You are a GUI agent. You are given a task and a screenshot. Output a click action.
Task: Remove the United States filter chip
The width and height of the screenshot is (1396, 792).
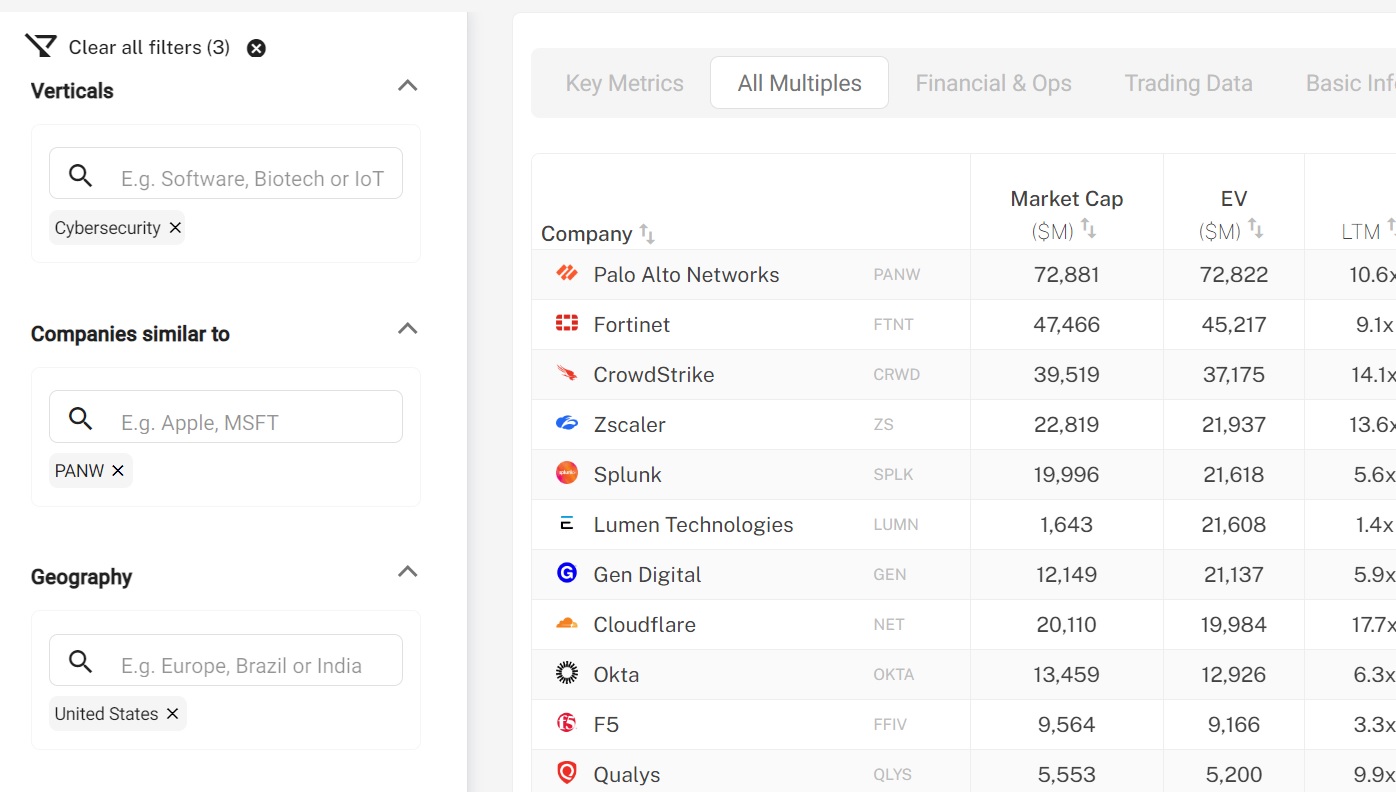(x=172, y=714)
